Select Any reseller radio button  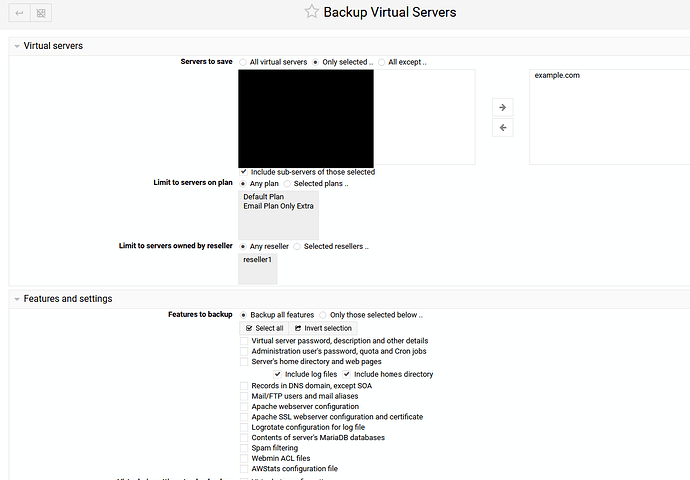click(243, 247)
